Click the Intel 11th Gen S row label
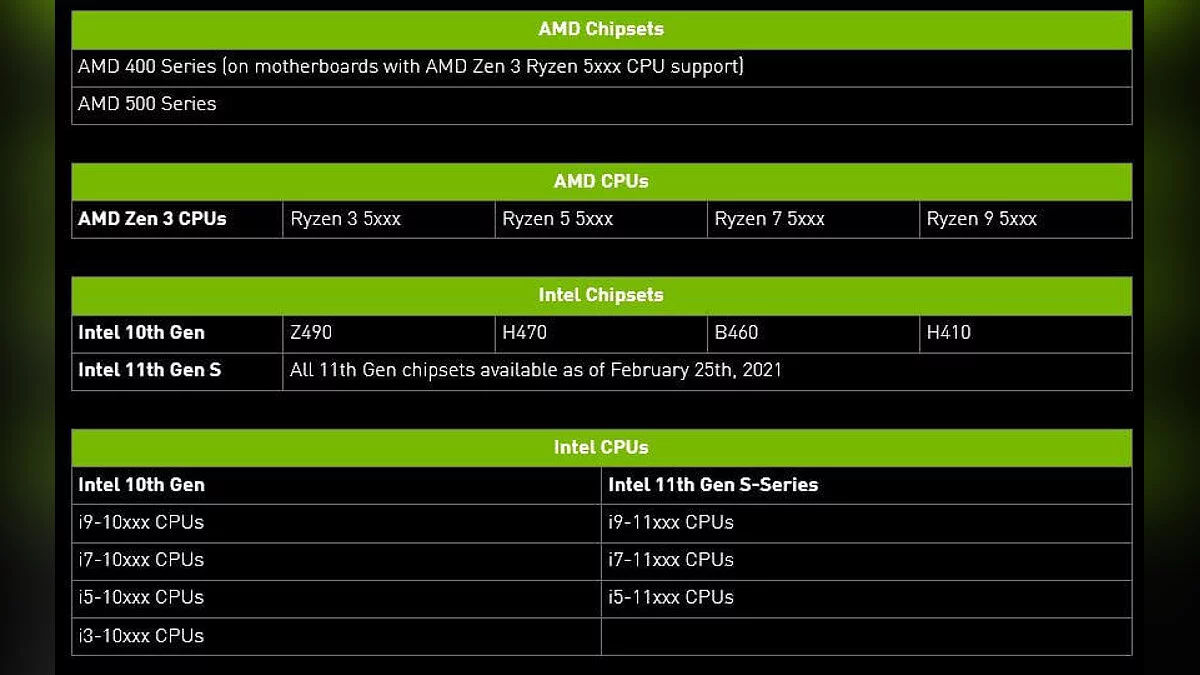Viewport: 1200px width, 675px height. pyautogui.click(x=150, y=370)
